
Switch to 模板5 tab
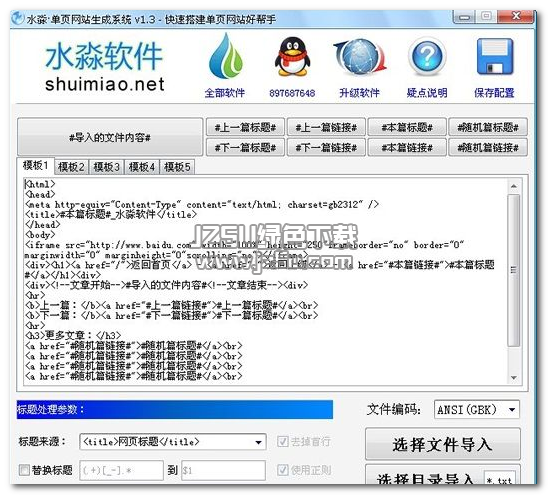pyautogui.click(x=177, y=167)
